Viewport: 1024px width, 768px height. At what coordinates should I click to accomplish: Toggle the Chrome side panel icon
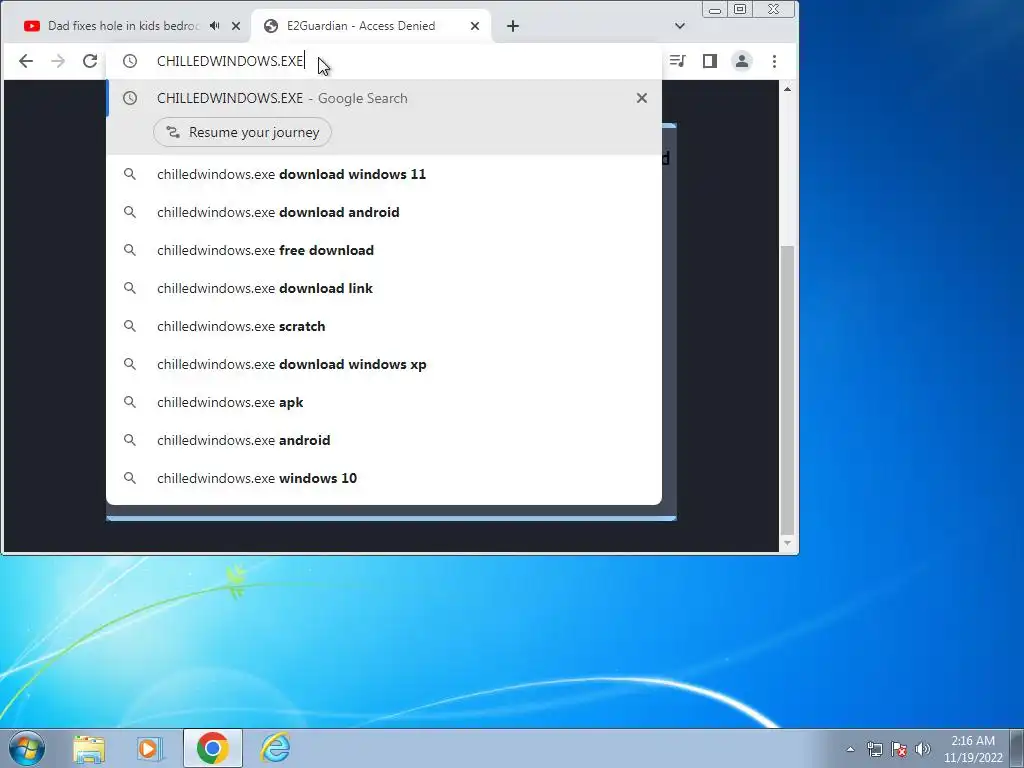coord(710,61)
